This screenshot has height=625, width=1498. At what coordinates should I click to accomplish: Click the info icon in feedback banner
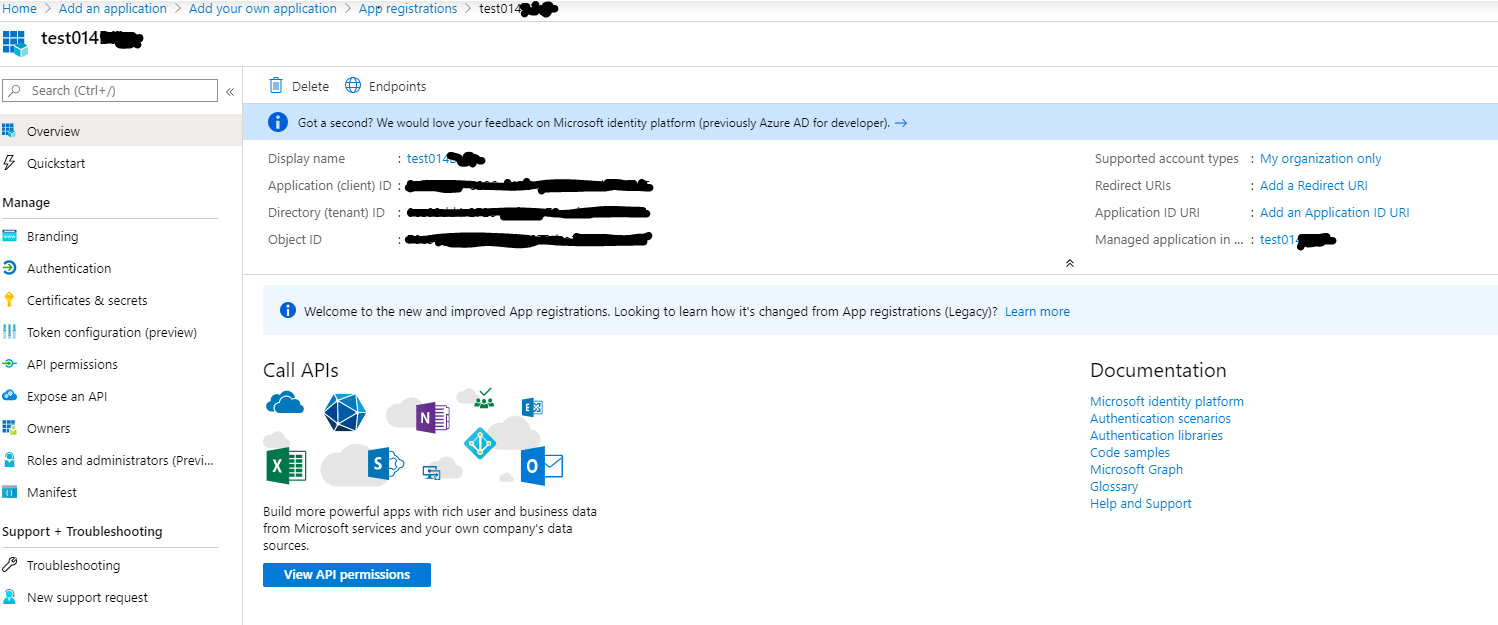point(278,122)
